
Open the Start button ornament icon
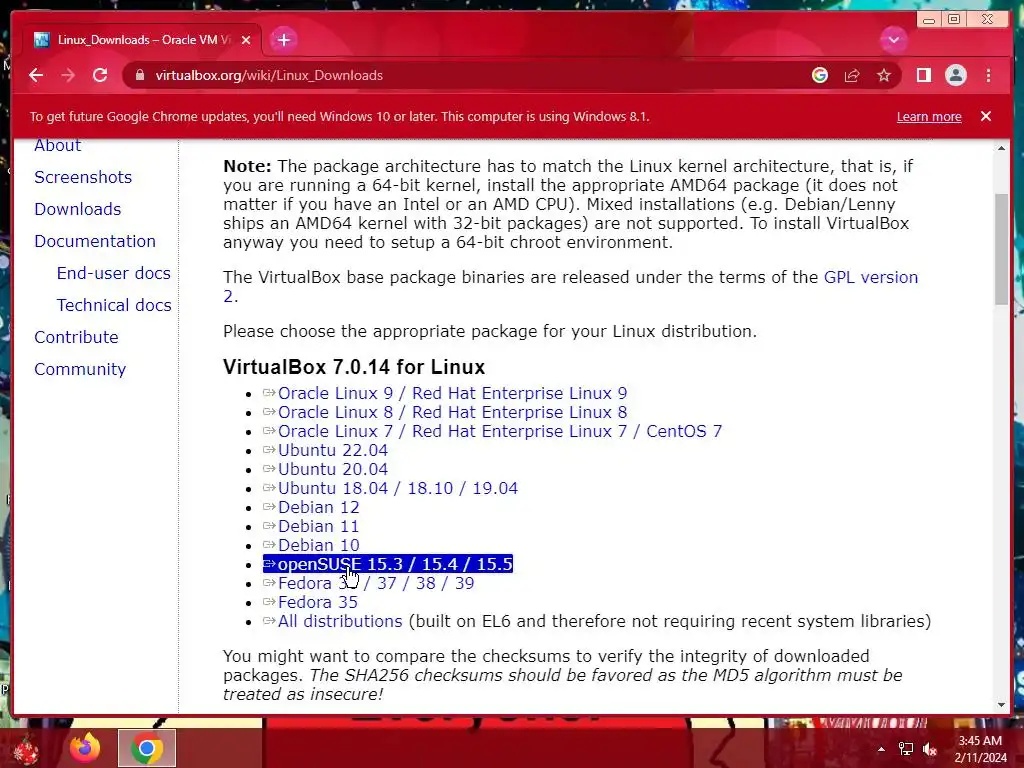[25, 748]
